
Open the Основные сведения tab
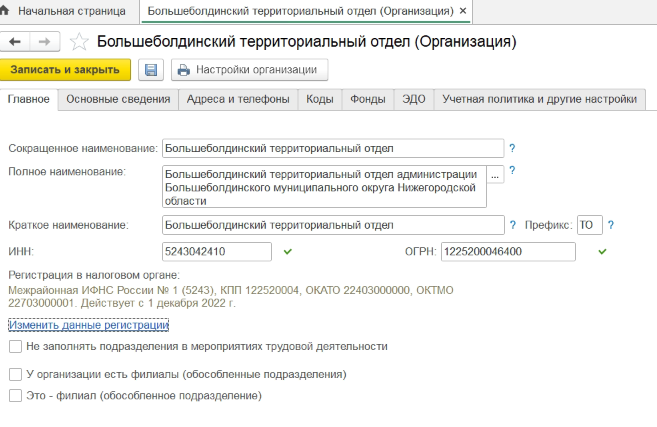[x=118, y=99]
